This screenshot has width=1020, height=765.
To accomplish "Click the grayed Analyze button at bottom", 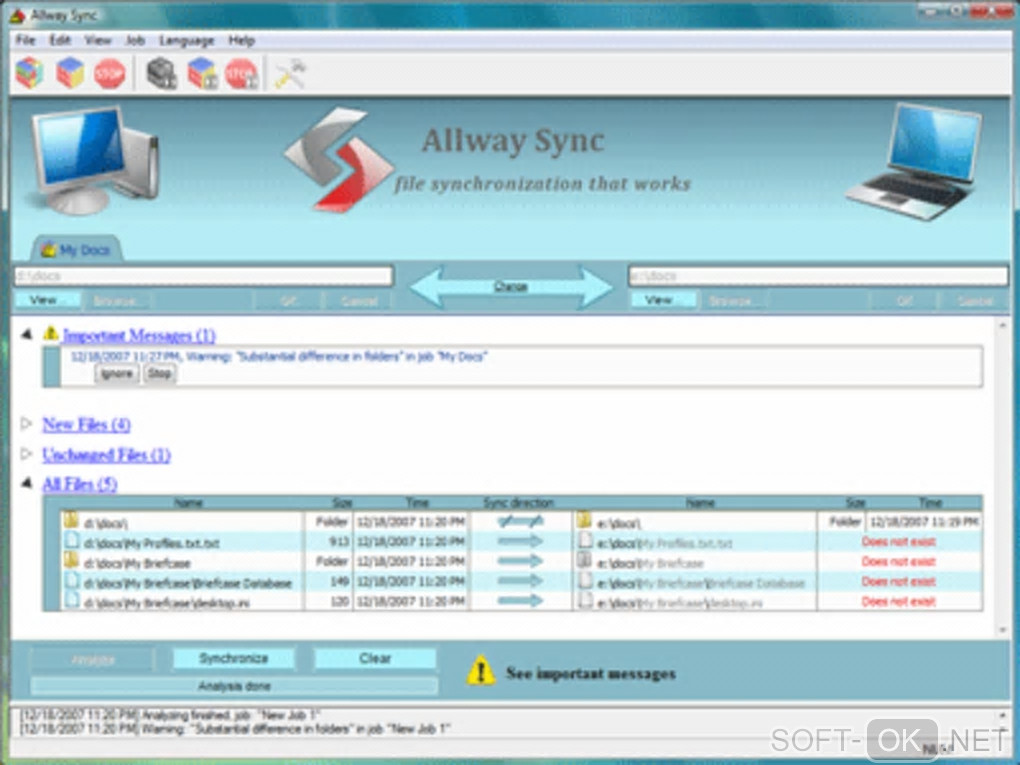I will 93,659.
